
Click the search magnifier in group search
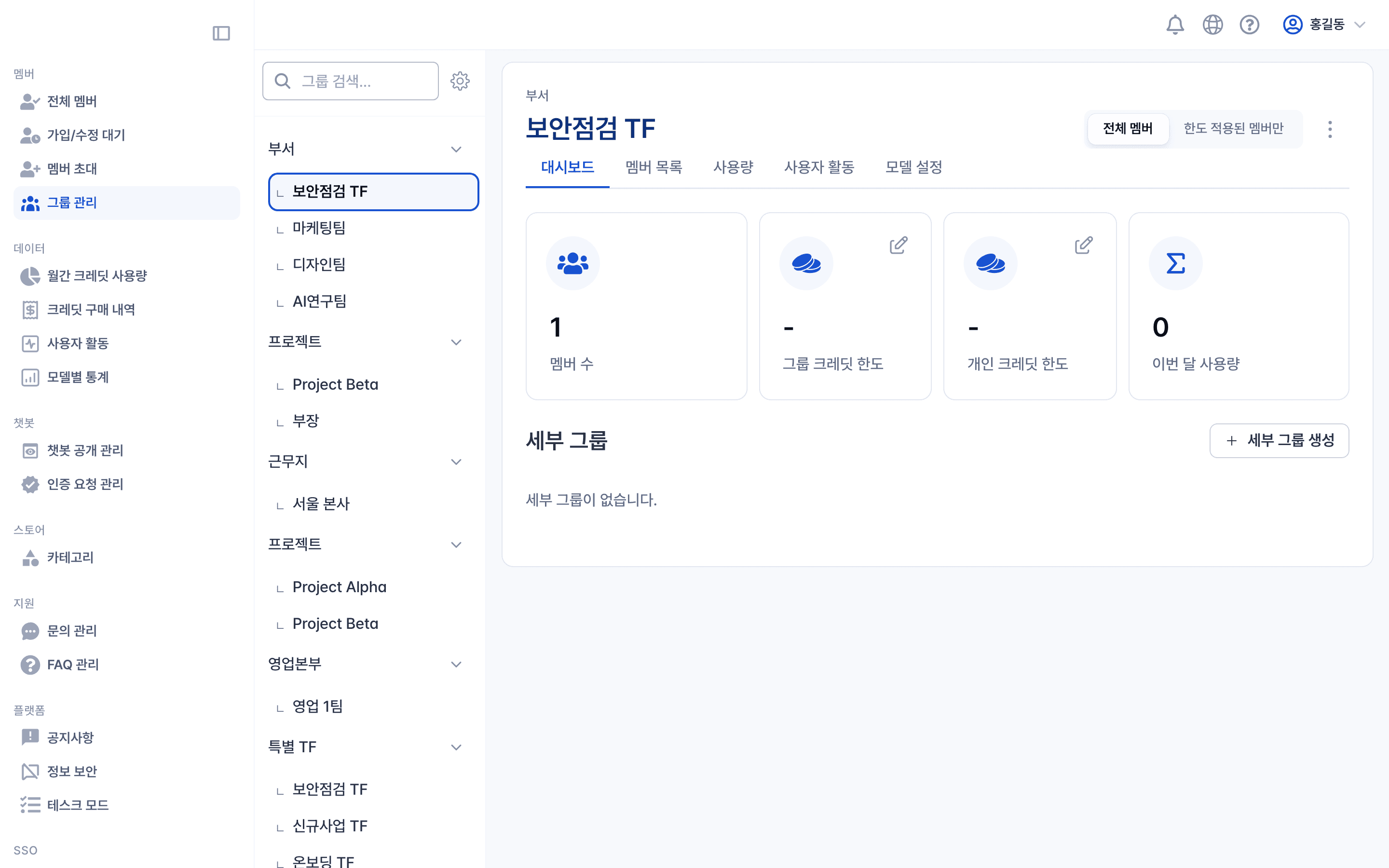click(x=282, y=81)
